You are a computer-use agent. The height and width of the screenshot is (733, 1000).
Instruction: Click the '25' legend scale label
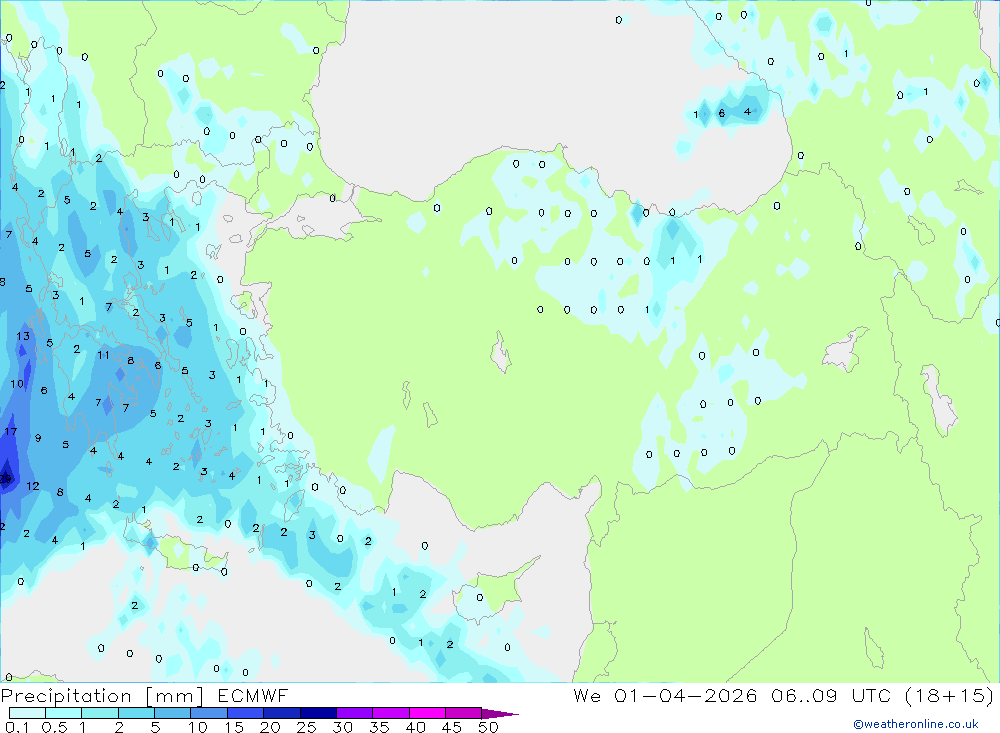coord(306,727)
